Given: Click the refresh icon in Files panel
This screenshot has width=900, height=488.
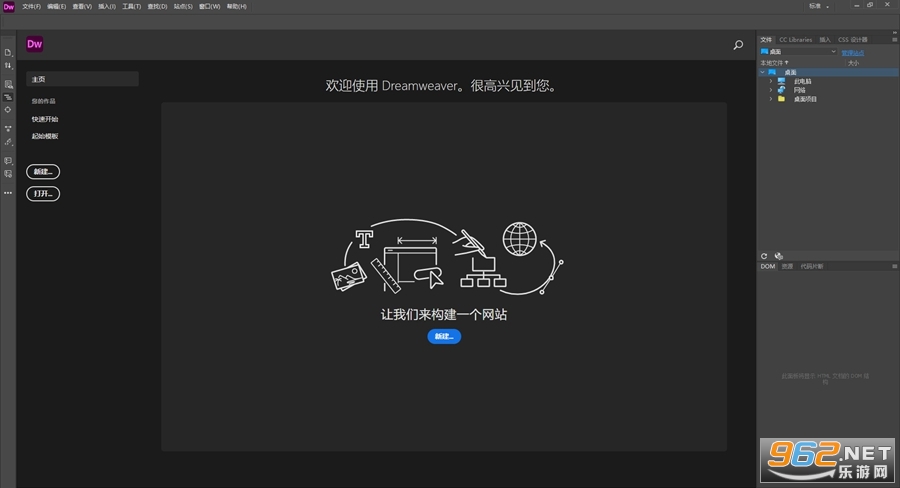Looking at the screenshot, I should (x=764, y=256).
